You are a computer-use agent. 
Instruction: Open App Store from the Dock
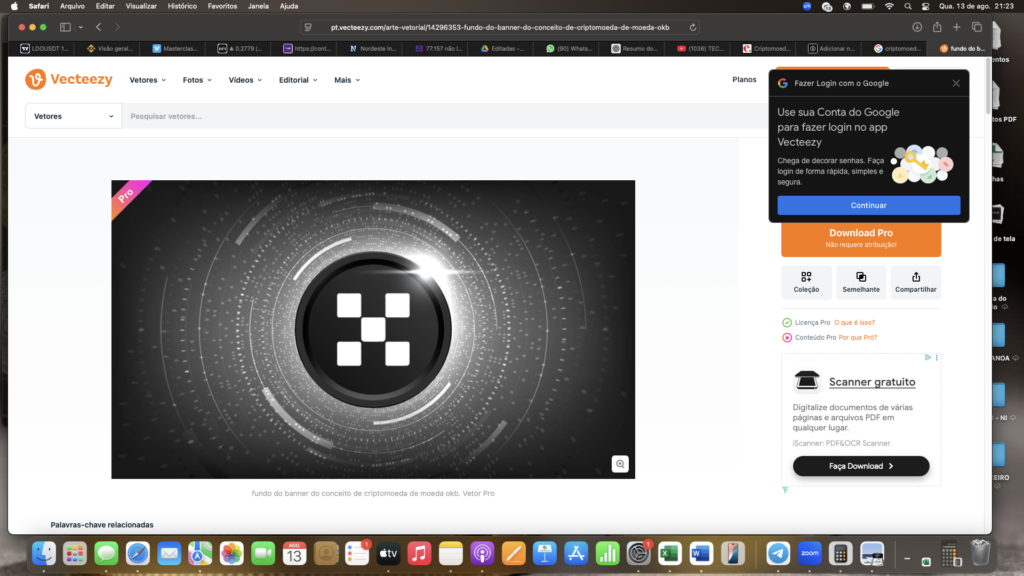(x=576, y=554)
